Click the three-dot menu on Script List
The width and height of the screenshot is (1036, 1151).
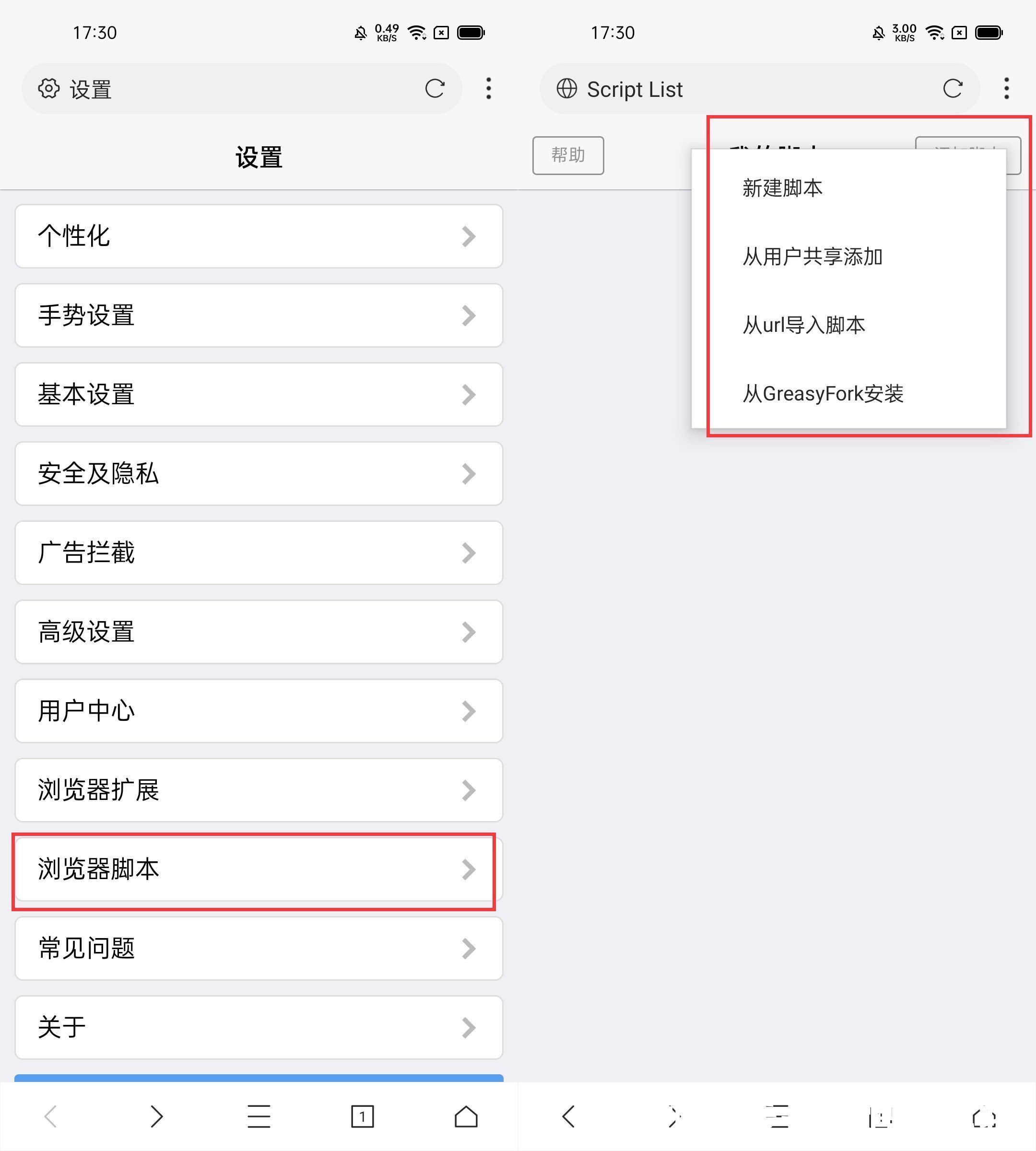pyautogui.click(x=1006, y=88)
